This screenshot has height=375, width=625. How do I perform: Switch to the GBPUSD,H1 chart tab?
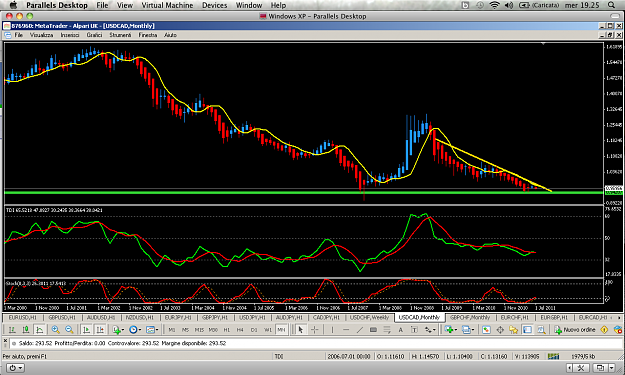point(62,318)
